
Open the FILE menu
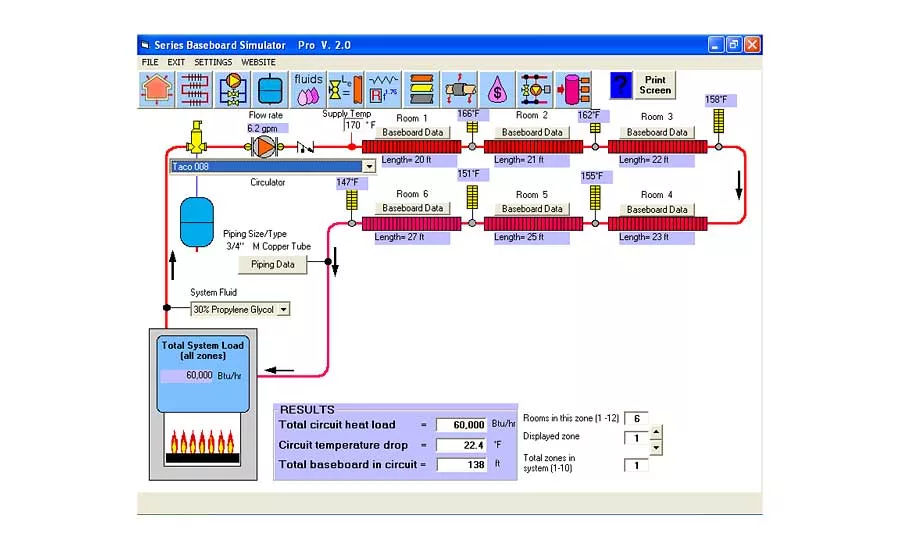coord(150,62)
